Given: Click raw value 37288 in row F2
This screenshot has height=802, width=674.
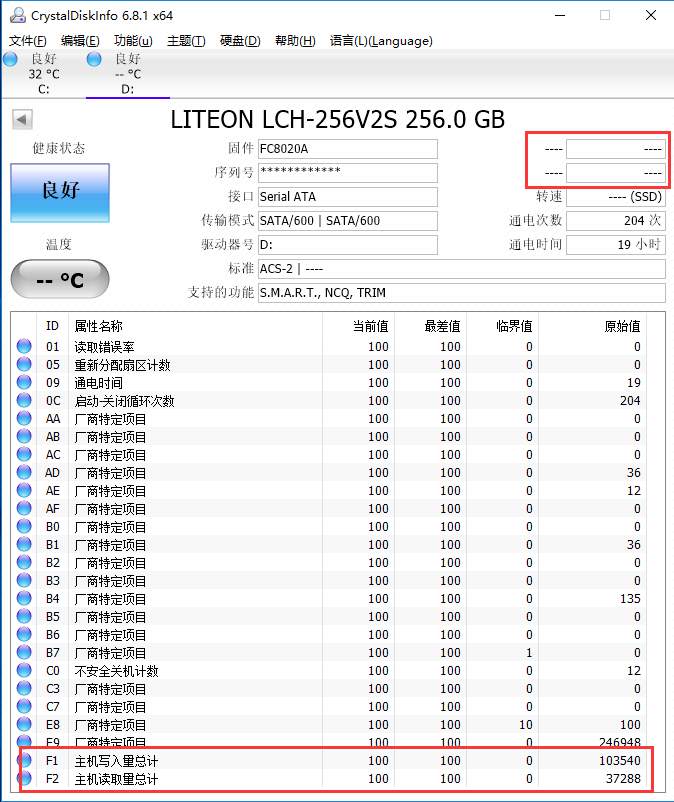Looking at the screenshot, I should (x=623, y=779).
